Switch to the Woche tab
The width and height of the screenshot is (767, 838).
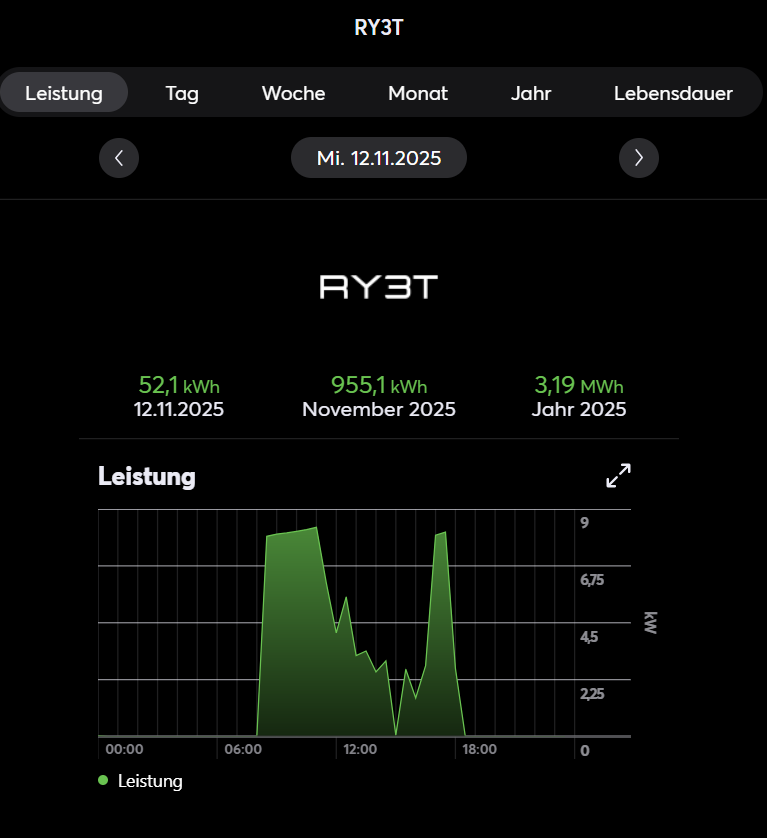point(293,93)
